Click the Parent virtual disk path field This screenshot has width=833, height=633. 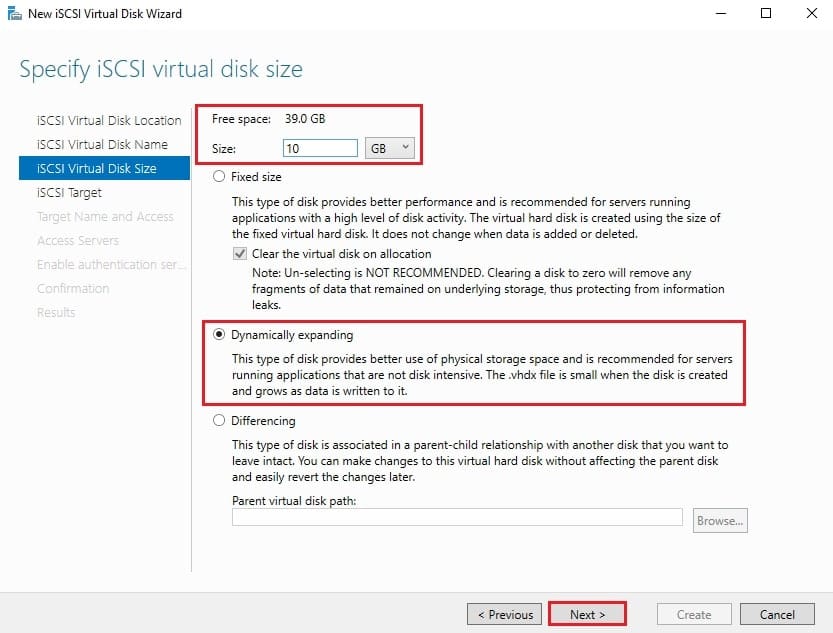coord(457,517)
